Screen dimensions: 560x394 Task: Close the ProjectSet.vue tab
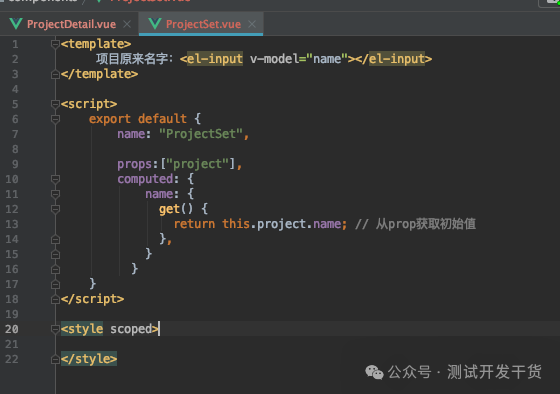point(252,24)
